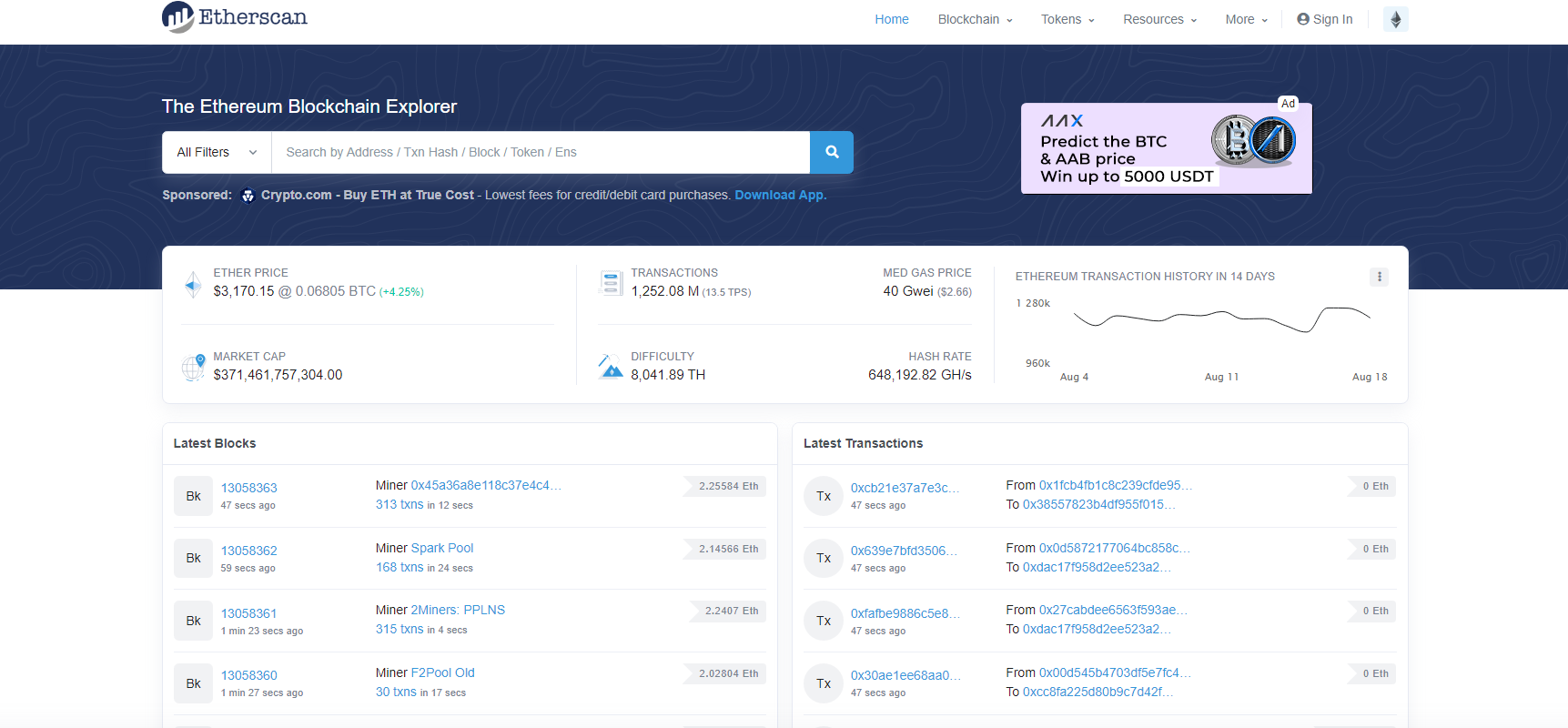Click the 8,041.89 TH difficulty value
The image size is (1568, 728).
click(668, 375)
